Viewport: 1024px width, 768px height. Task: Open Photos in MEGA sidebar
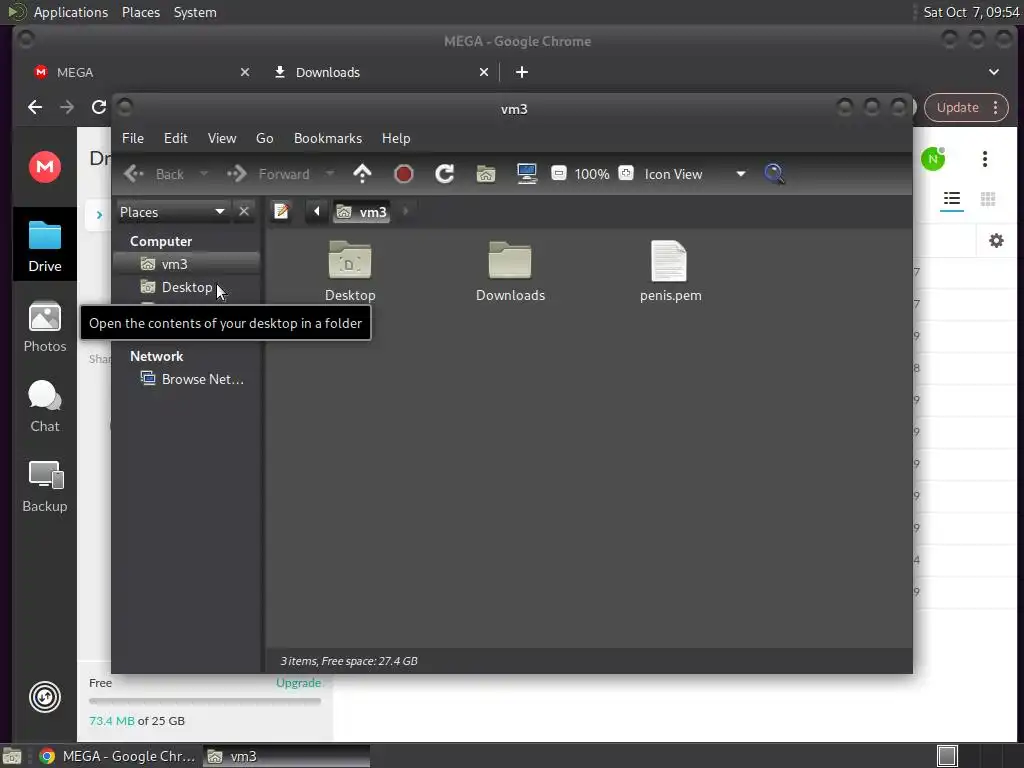point(45,327)
